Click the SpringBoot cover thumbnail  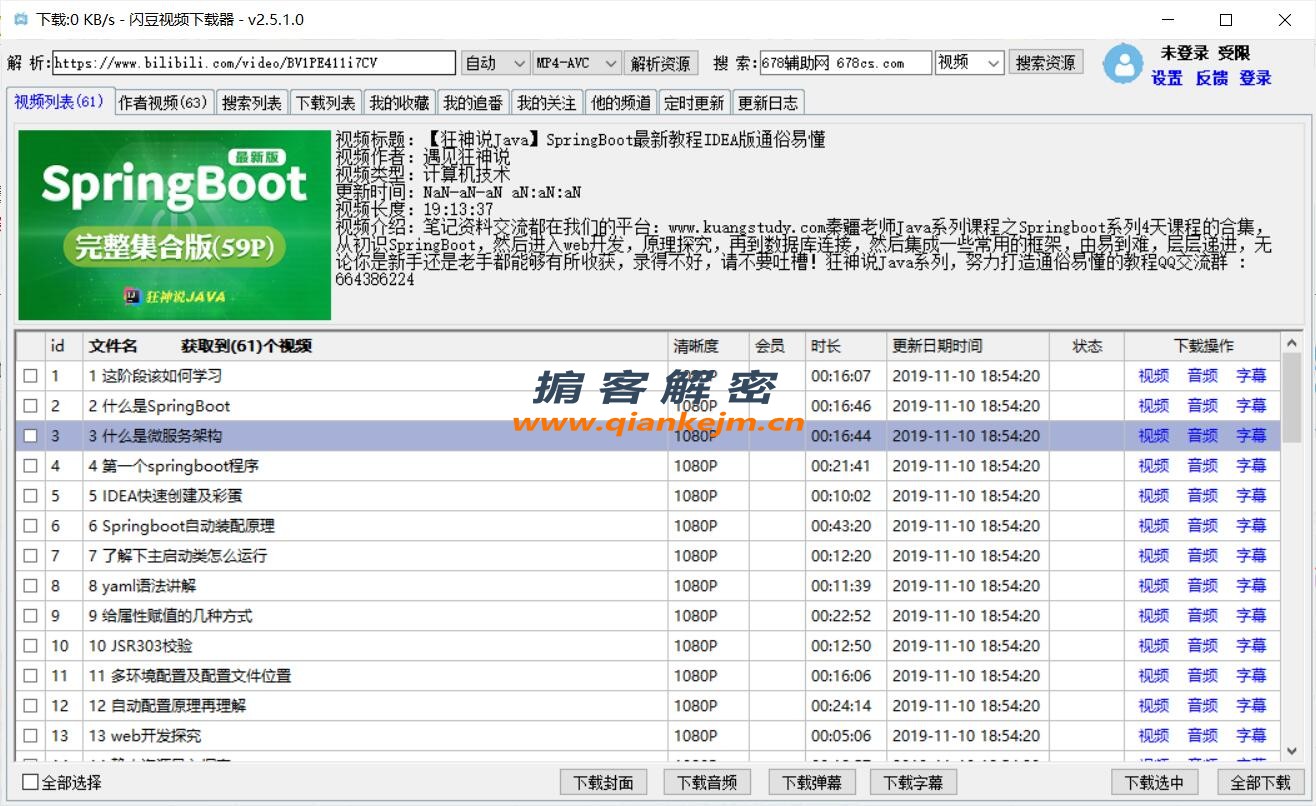pyautogui.click(x=174, y=225)
